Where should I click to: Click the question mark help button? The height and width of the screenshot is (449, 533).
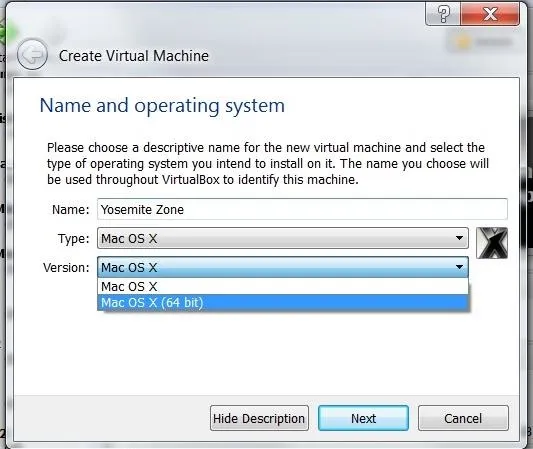[443, 14]
